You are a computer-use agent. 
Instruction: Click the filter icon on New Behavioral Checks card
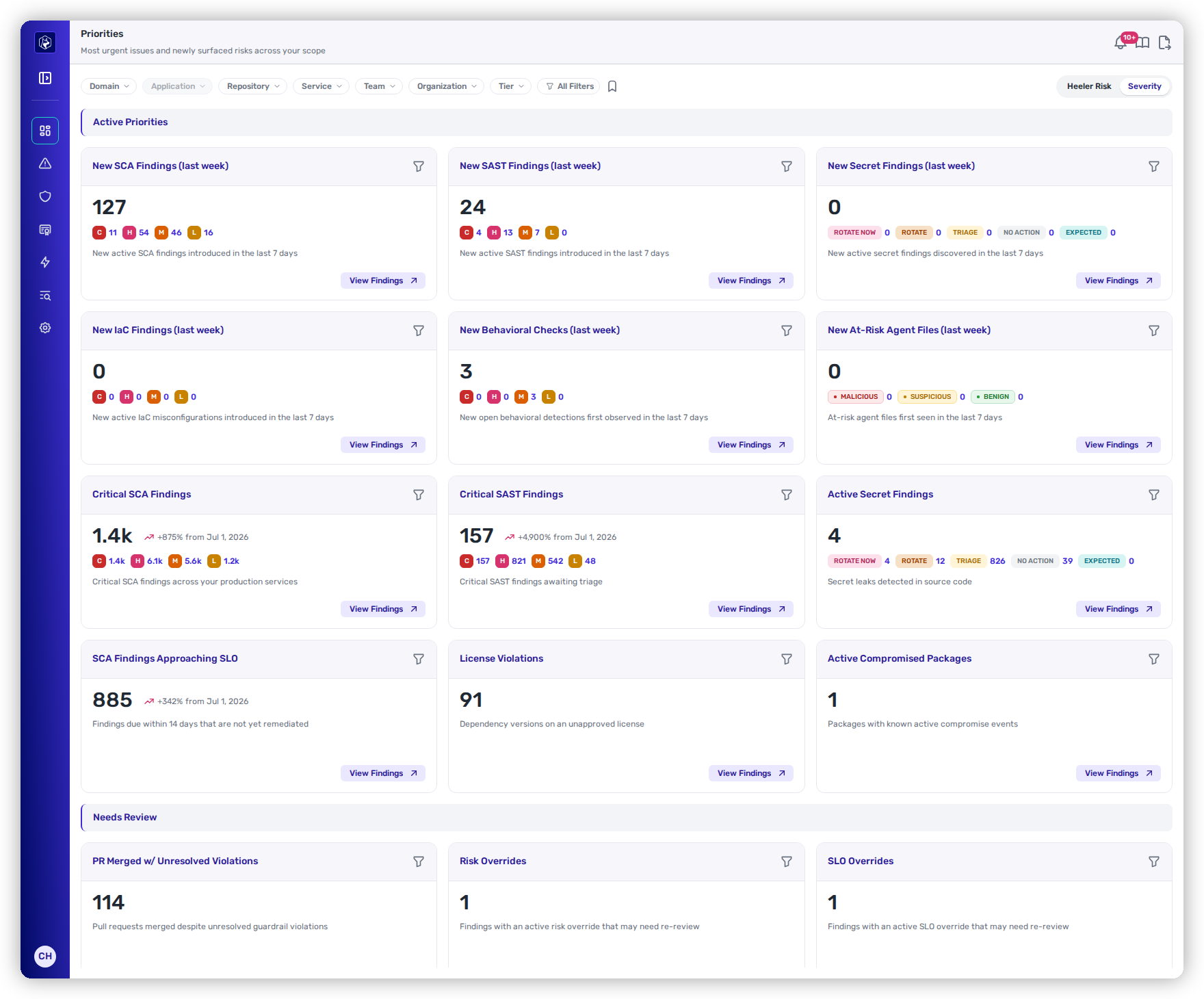pyautogui.click(x=787, y=330)
